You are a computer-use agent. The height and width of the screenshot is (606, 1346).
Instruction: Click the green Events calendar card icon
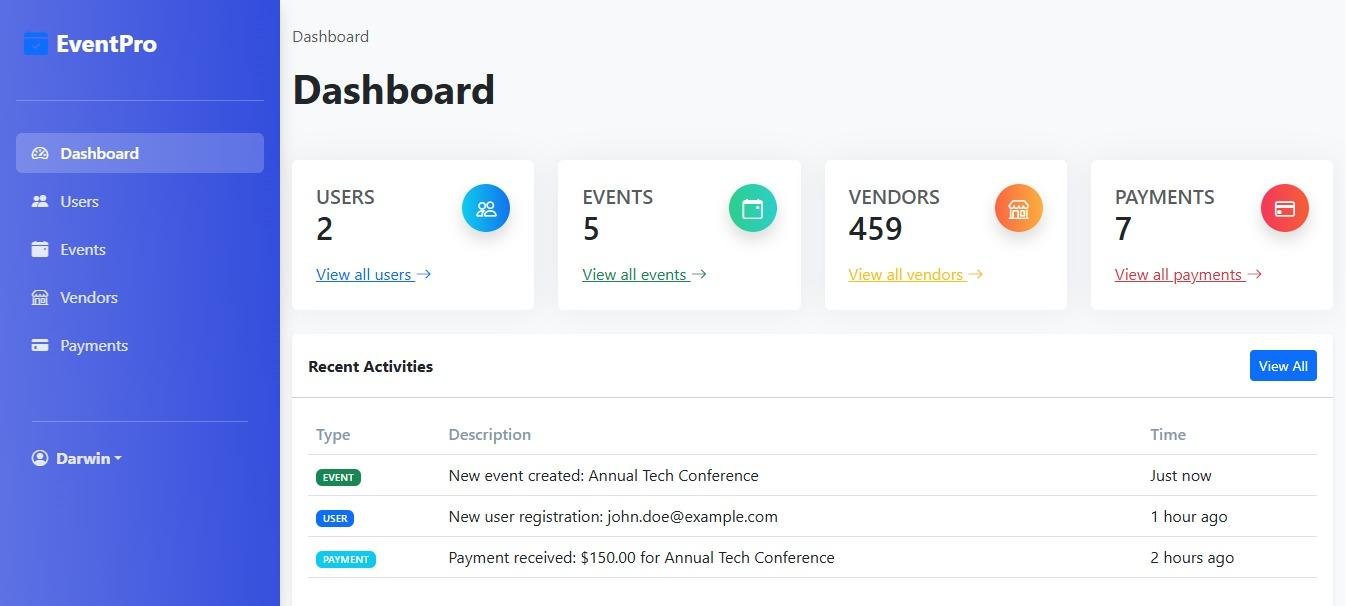coord(752,209)
